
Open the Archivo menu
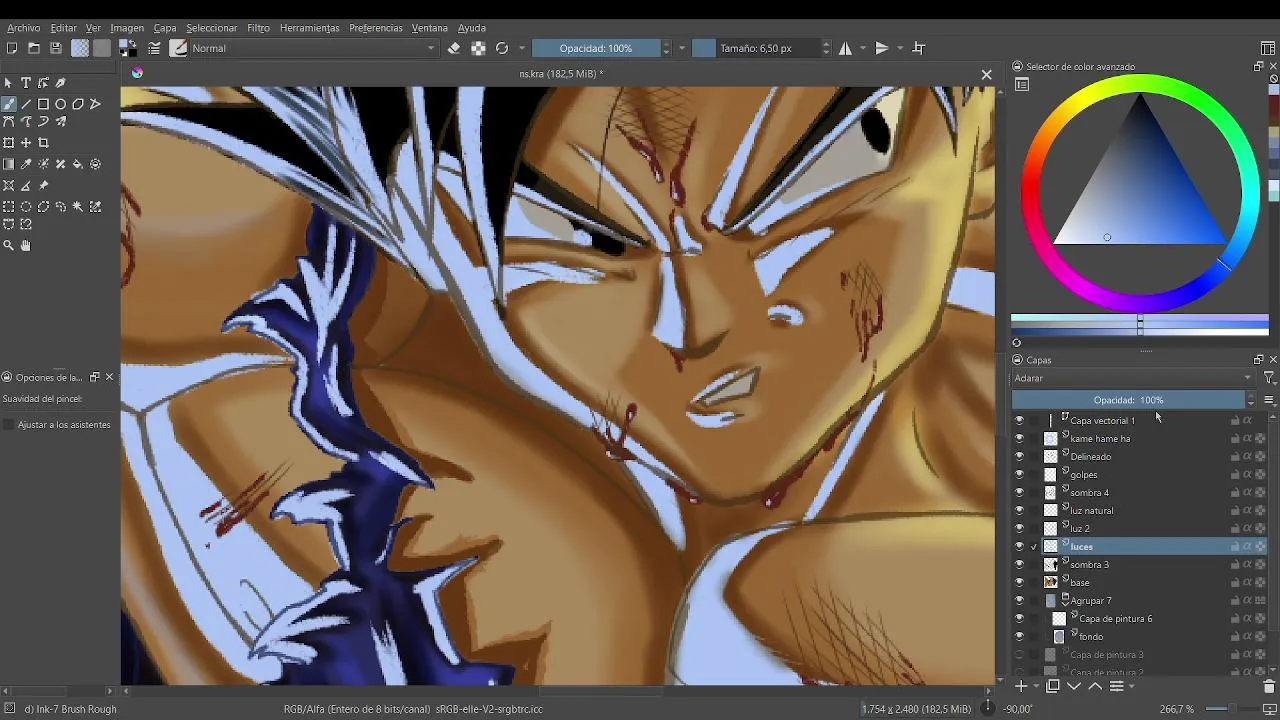(x=24, y=28)
